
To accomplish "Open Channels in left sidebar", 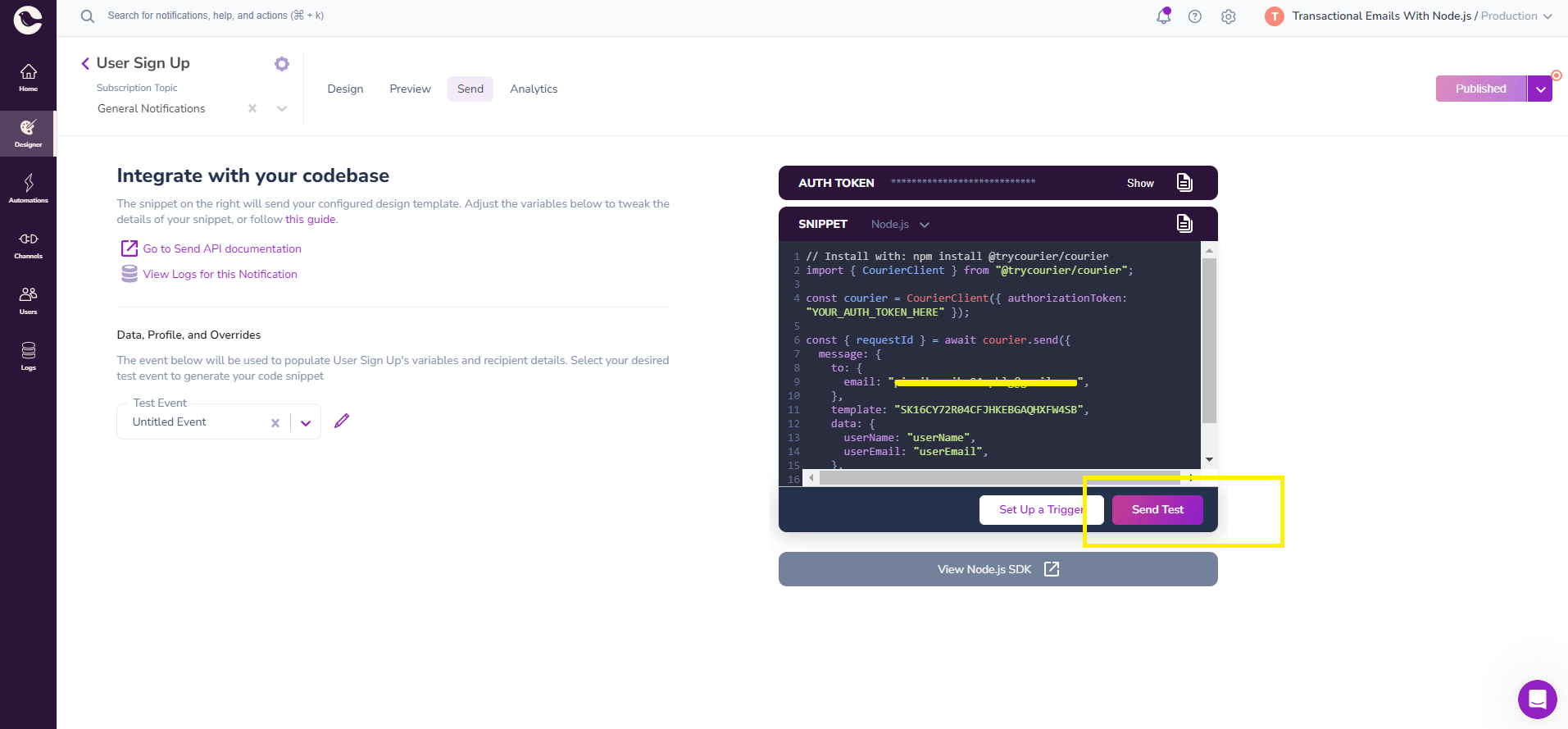I will tap(28, 245).
